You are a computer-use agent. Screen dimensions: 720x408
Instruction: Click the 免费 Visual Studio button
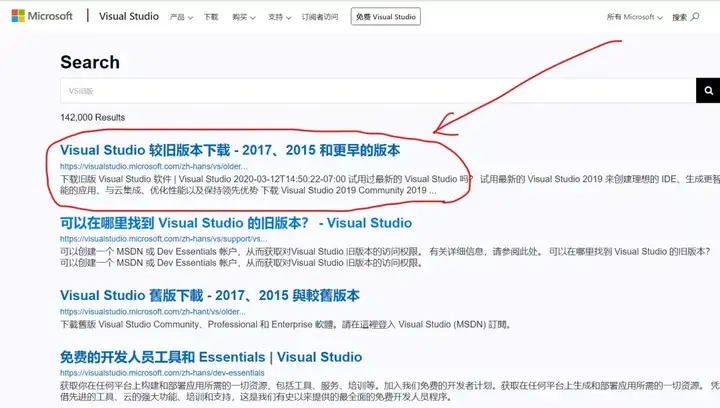click(x=386, y=17)
